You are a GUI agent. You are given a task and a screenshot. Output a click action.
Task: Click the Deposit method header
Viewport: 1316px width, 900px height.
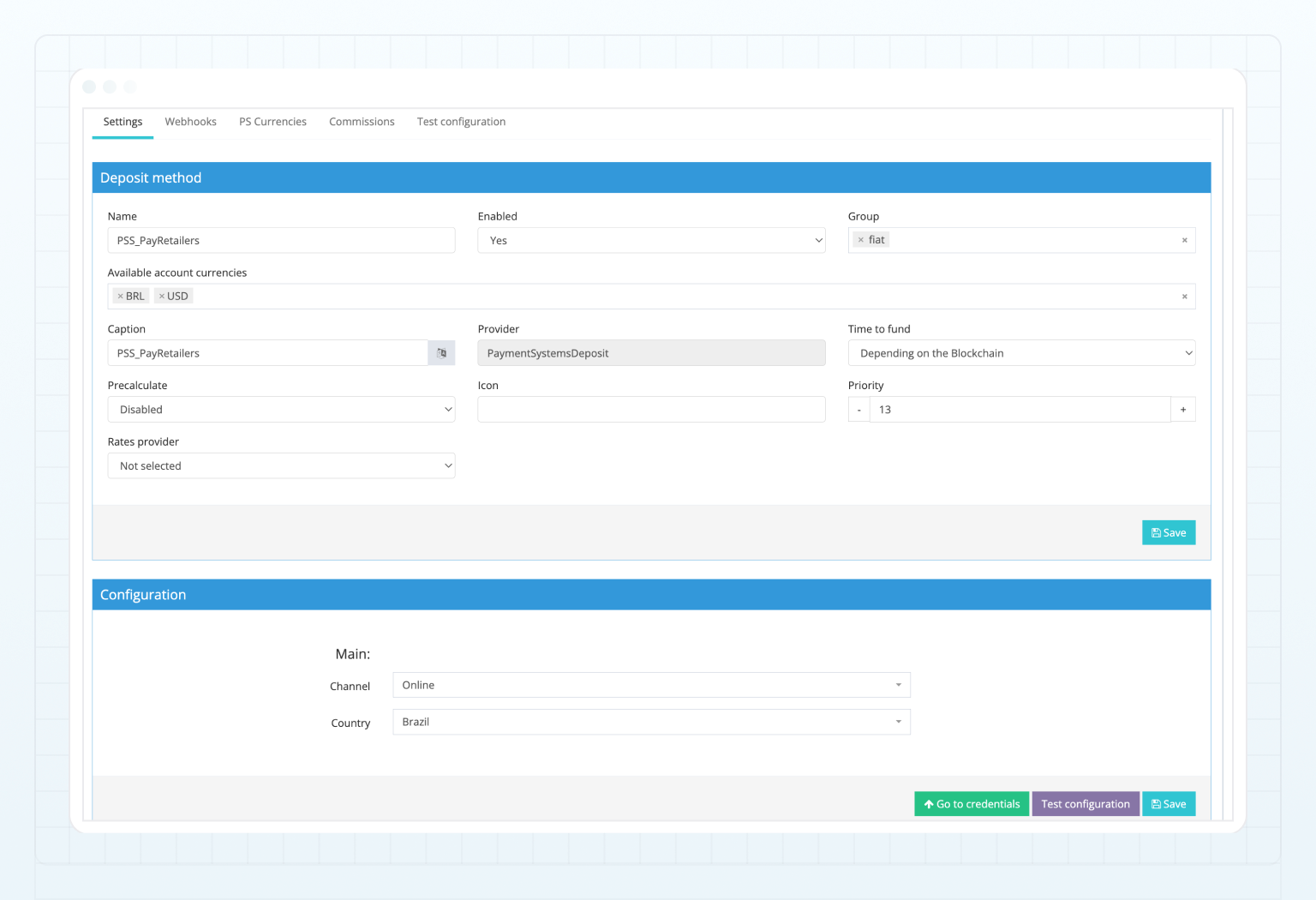pos(651,177)
